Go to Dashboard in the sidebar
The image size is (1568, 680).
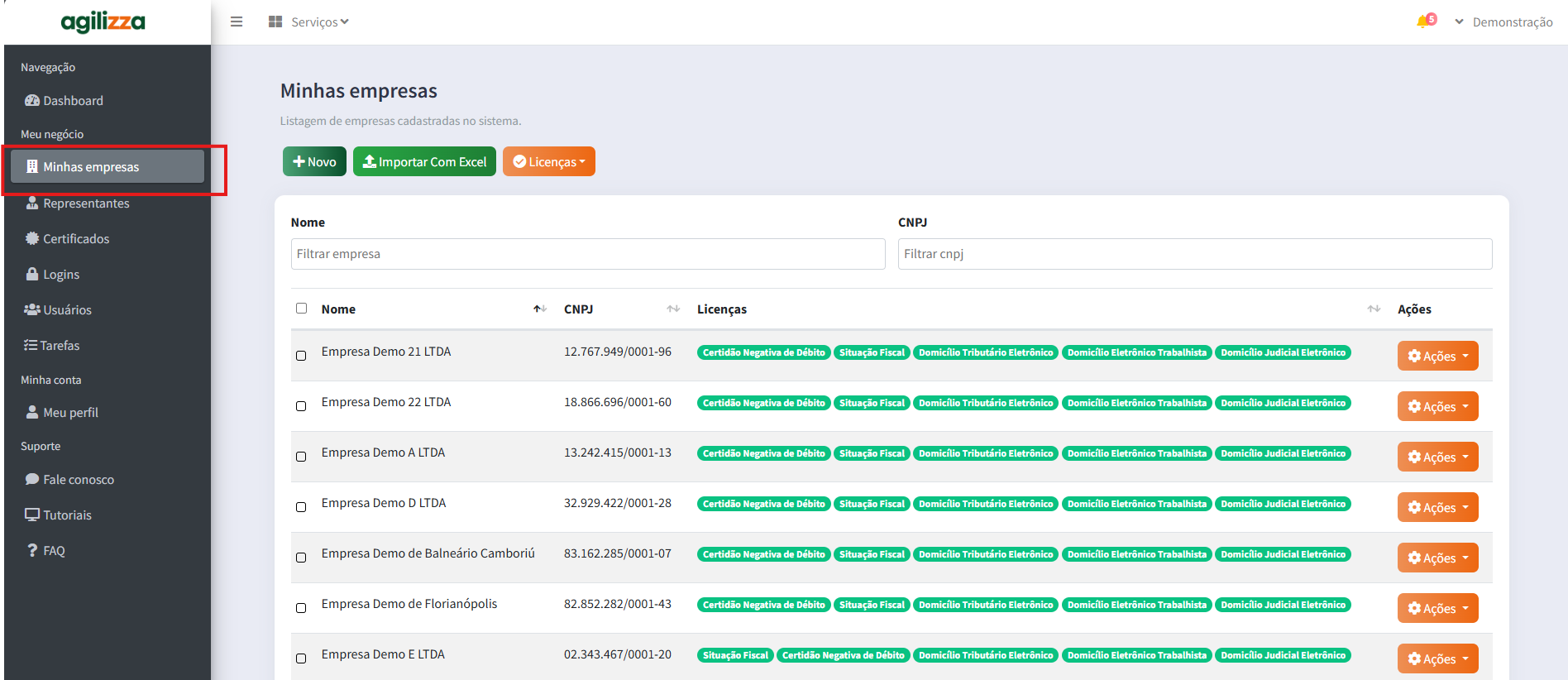[x=73, y=101]
